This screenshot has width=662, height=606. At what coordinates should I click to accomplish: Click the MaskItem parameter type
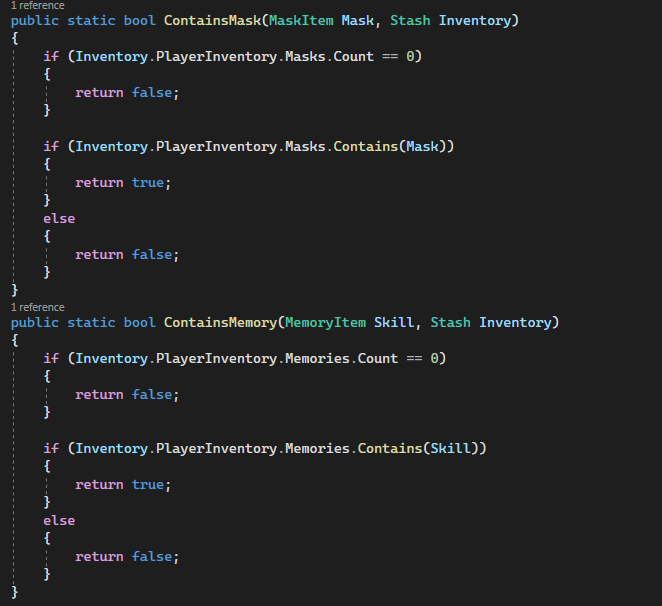pos(301,20)
